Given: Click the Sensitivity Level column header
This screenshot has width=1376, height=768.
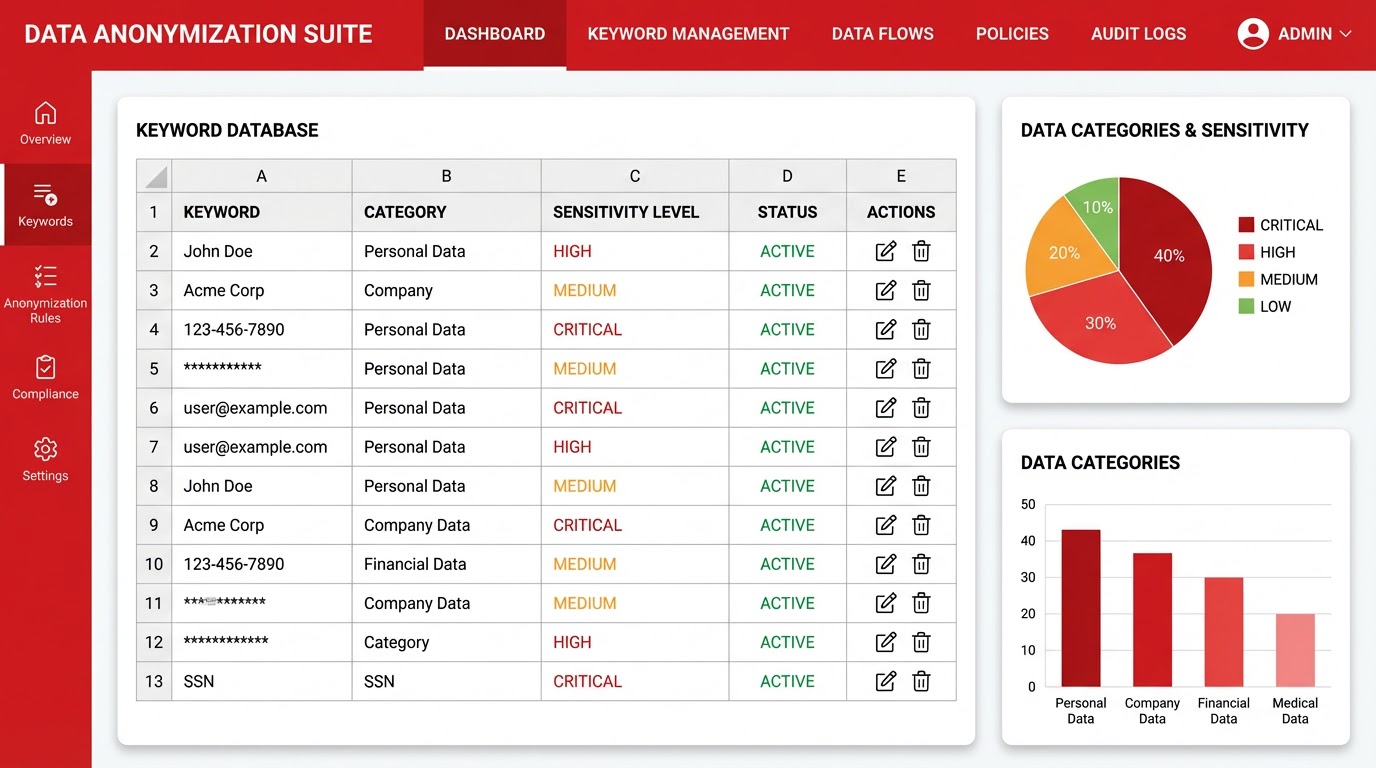Looking at the screenshot, I should [x=626, y=212].
